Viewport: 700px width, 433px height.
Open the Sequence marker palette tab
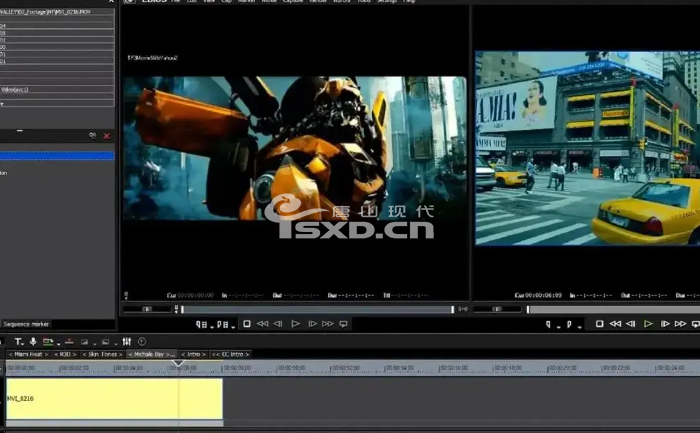(26, 324)
